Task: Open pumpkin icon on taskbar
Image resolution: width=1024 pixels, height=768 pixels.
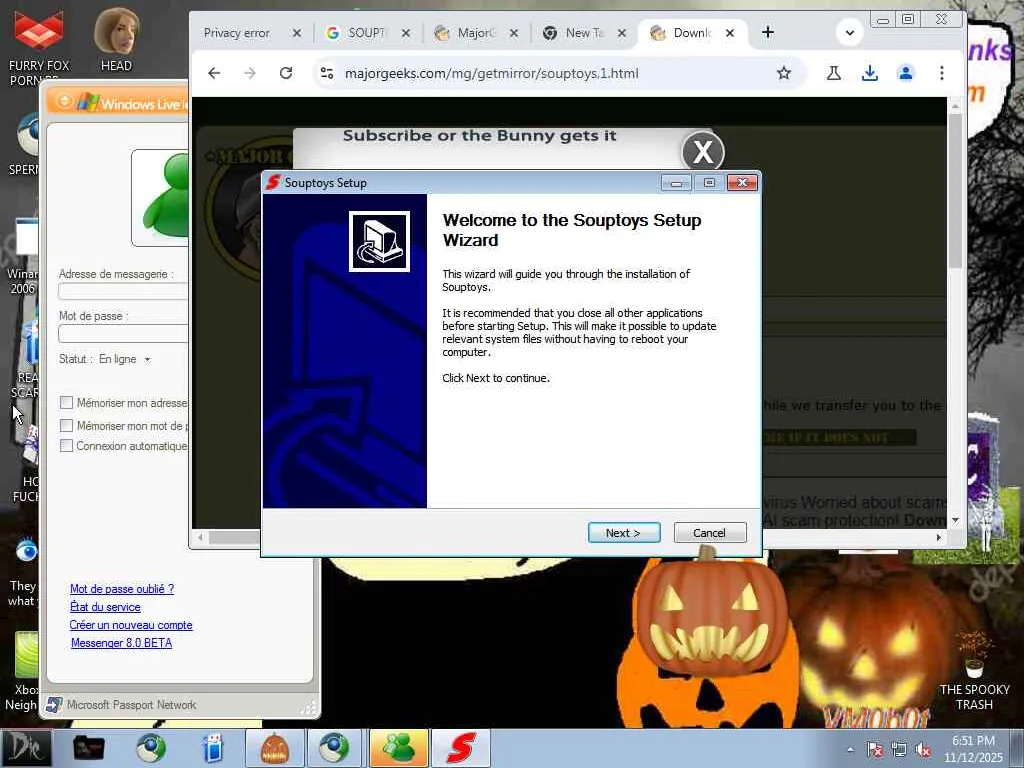Action: pos(274,748)
